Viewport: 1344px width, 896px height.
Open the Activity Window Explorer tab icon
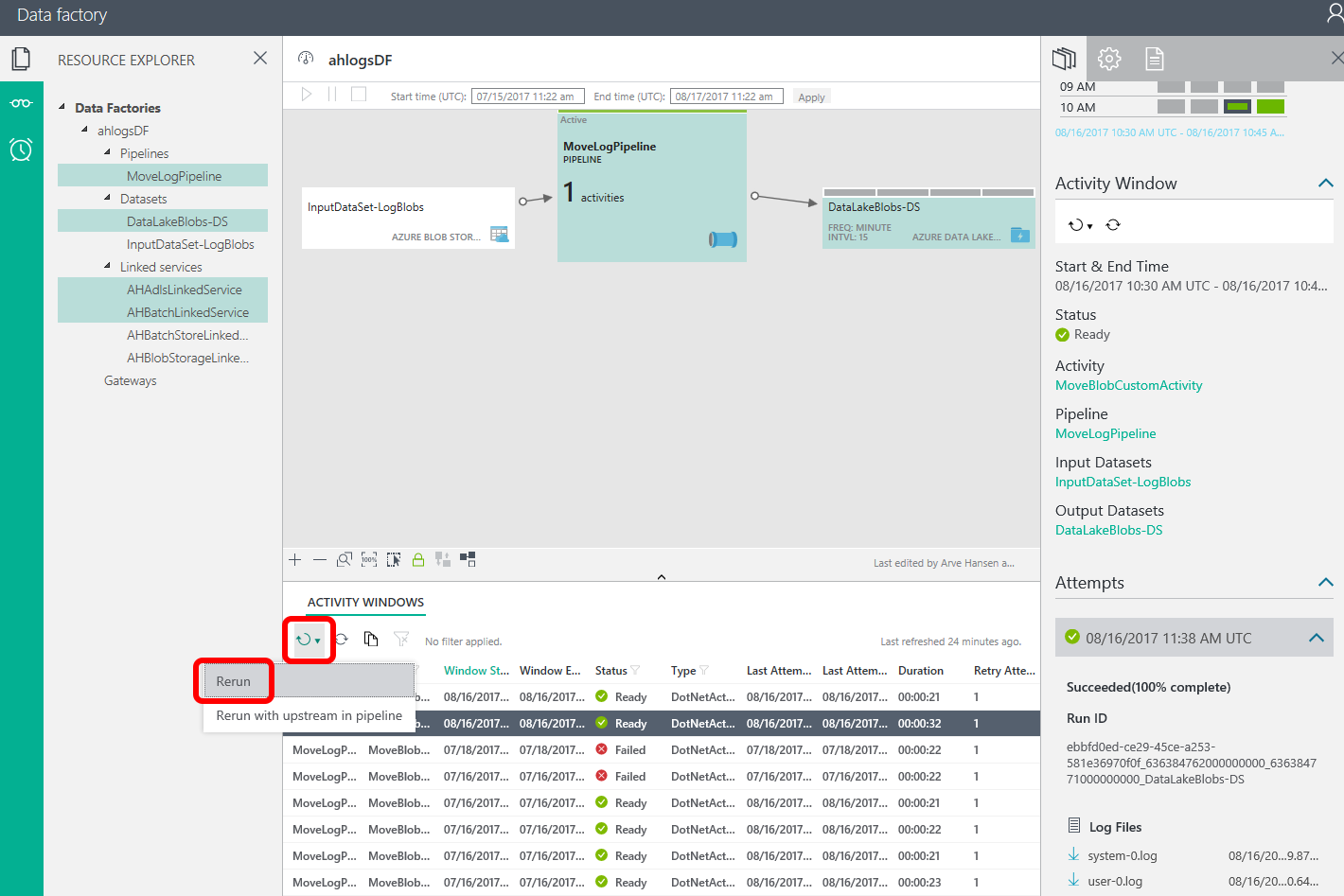click(x=1064, y=59)
